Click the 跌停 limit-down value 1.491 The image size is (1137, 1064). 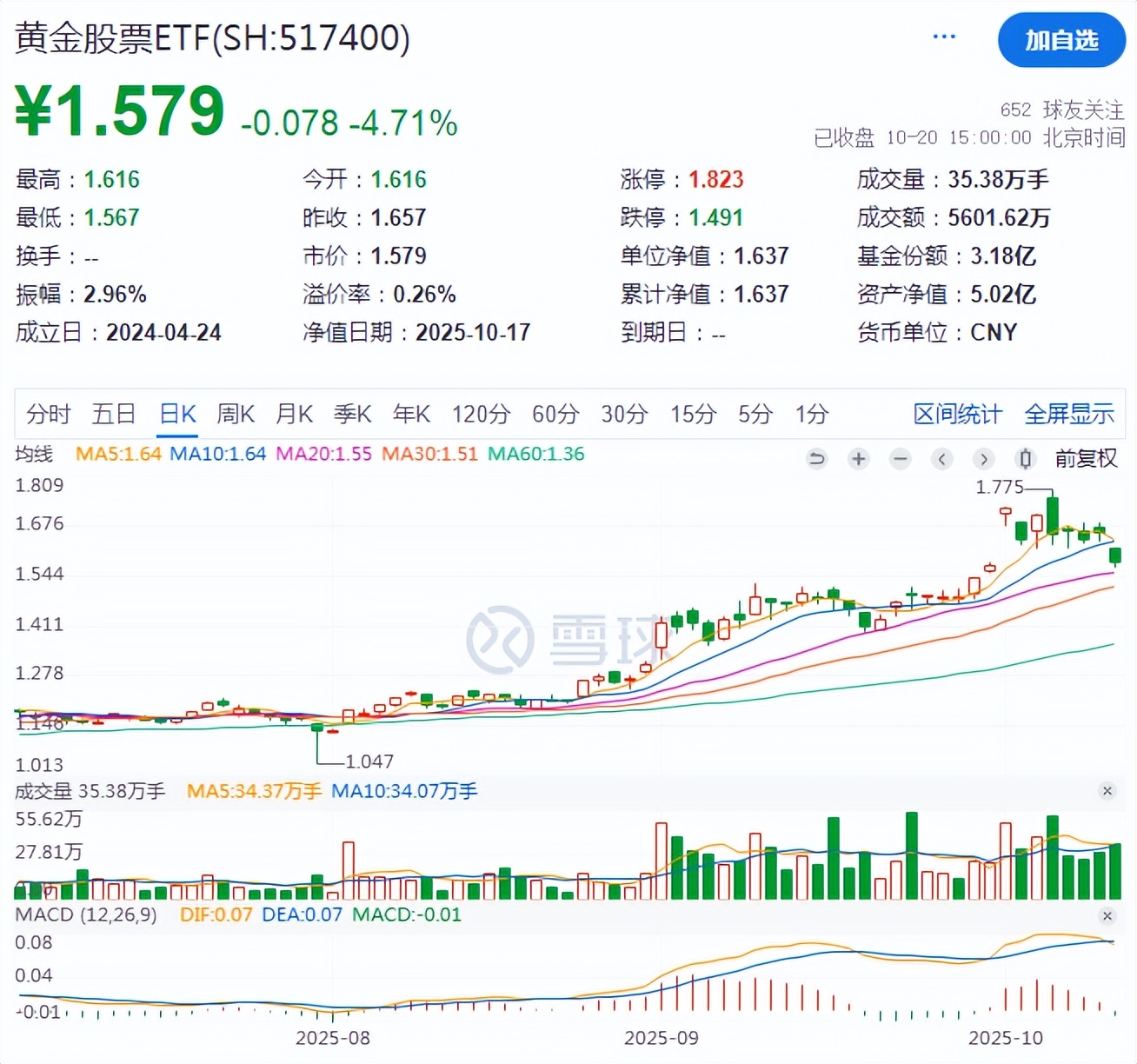(716, 217)
